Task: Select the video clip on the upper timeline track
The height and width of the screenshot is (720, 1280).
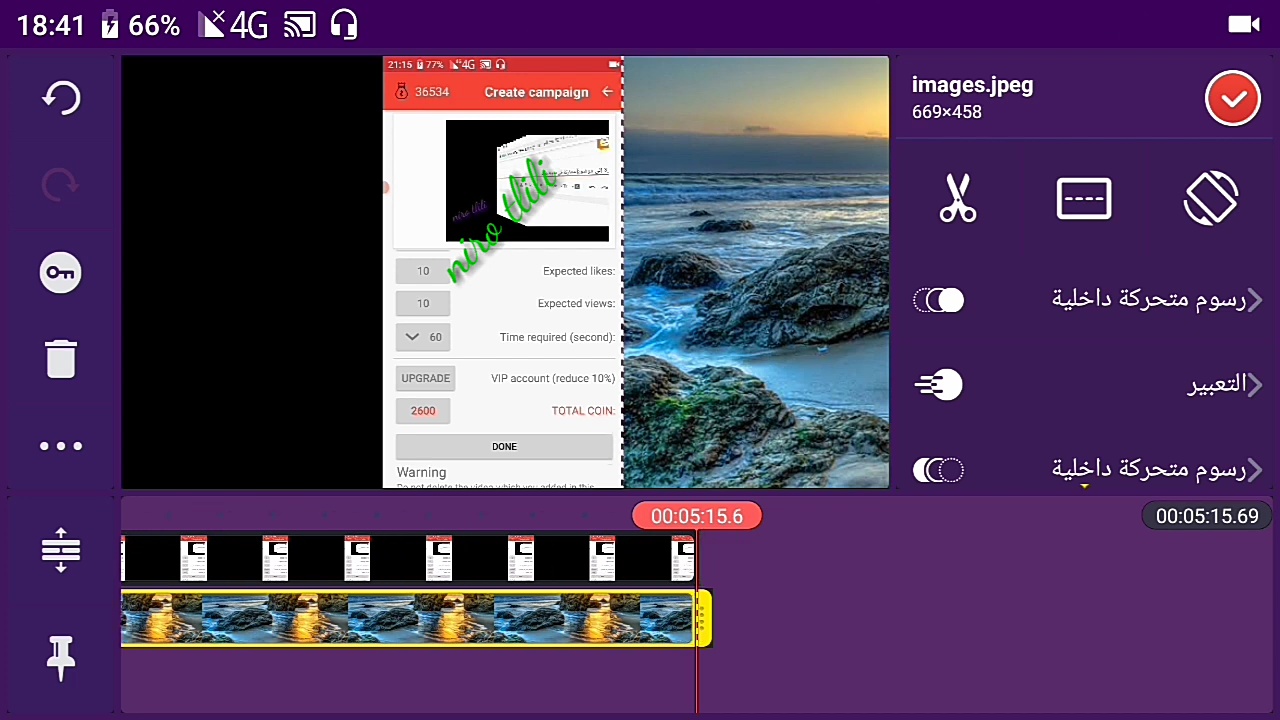Action: coord(408,558)
